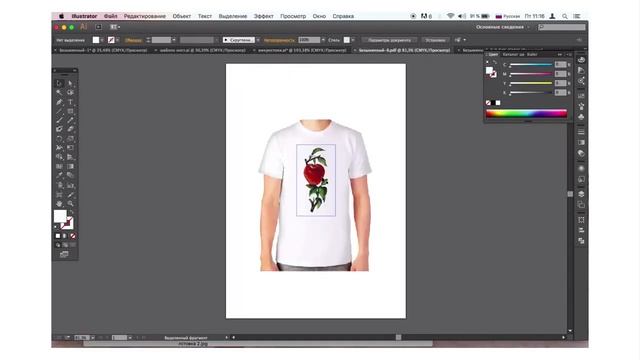Swap fill and stroke colors arrow

(x=71, y=212)
